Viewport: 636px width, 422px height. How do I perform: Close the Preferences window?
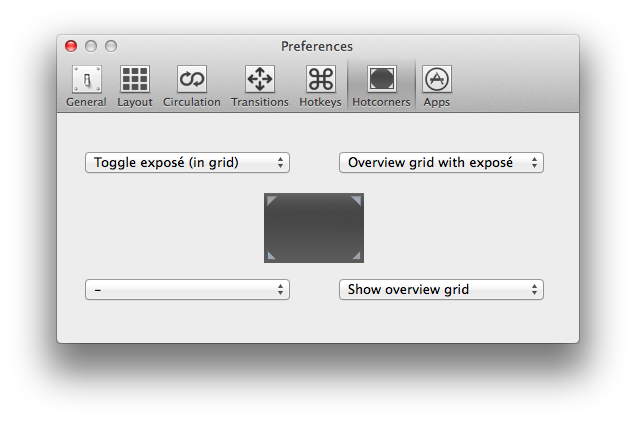71,46
